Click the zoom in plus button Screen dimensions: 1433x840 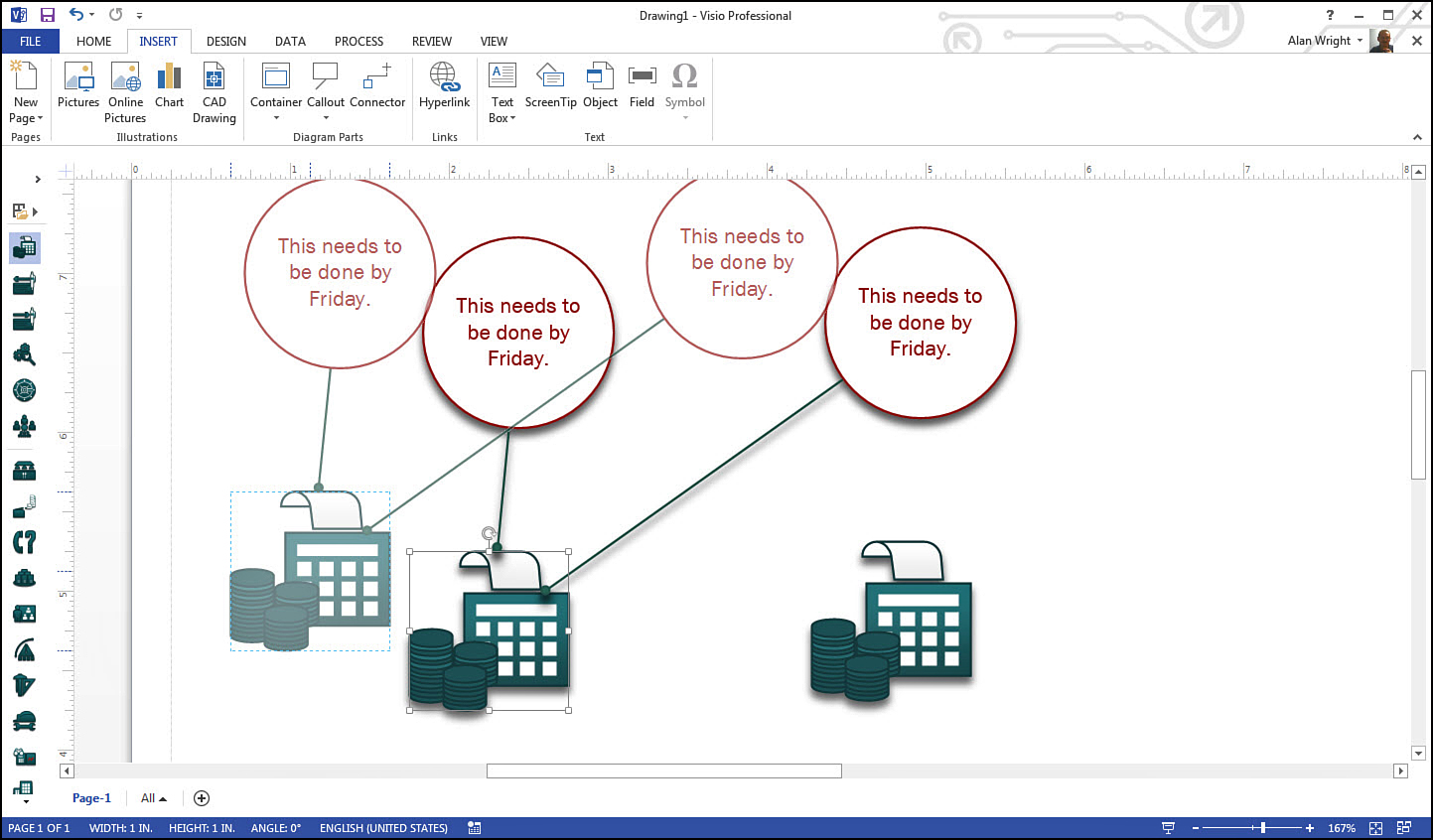(1310, 828)
